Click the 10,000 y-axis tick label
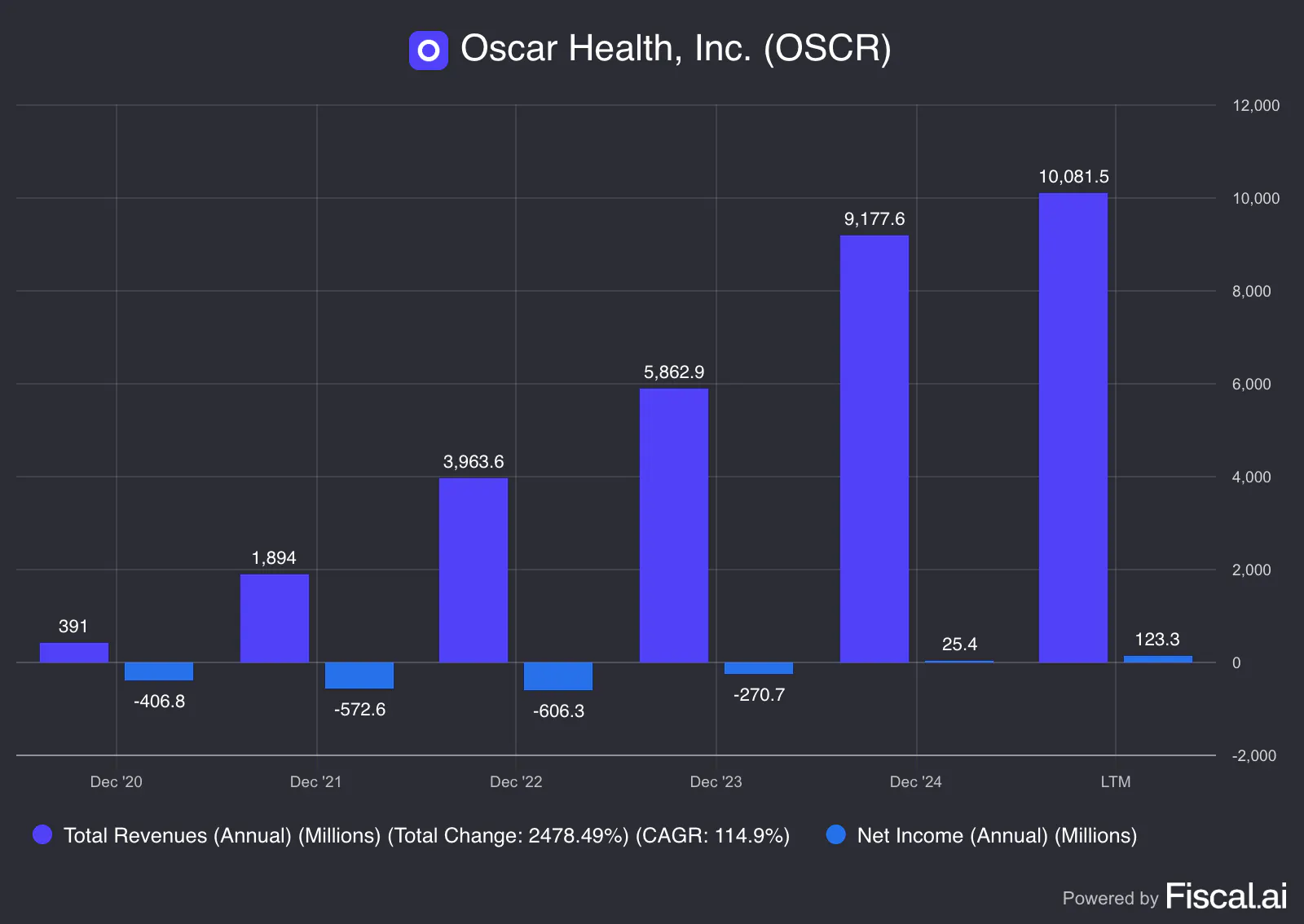 [1256, 199]
